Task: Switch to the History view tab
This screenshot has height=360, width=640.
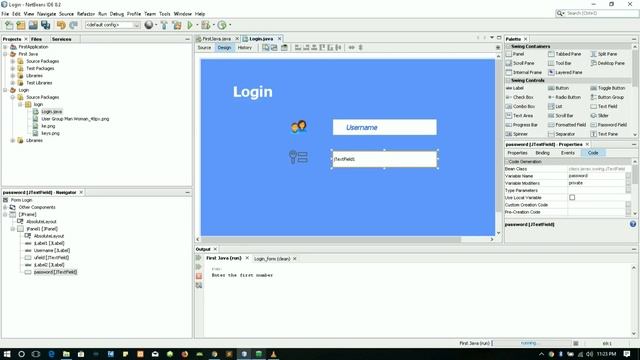Action: tap(244, 48)
